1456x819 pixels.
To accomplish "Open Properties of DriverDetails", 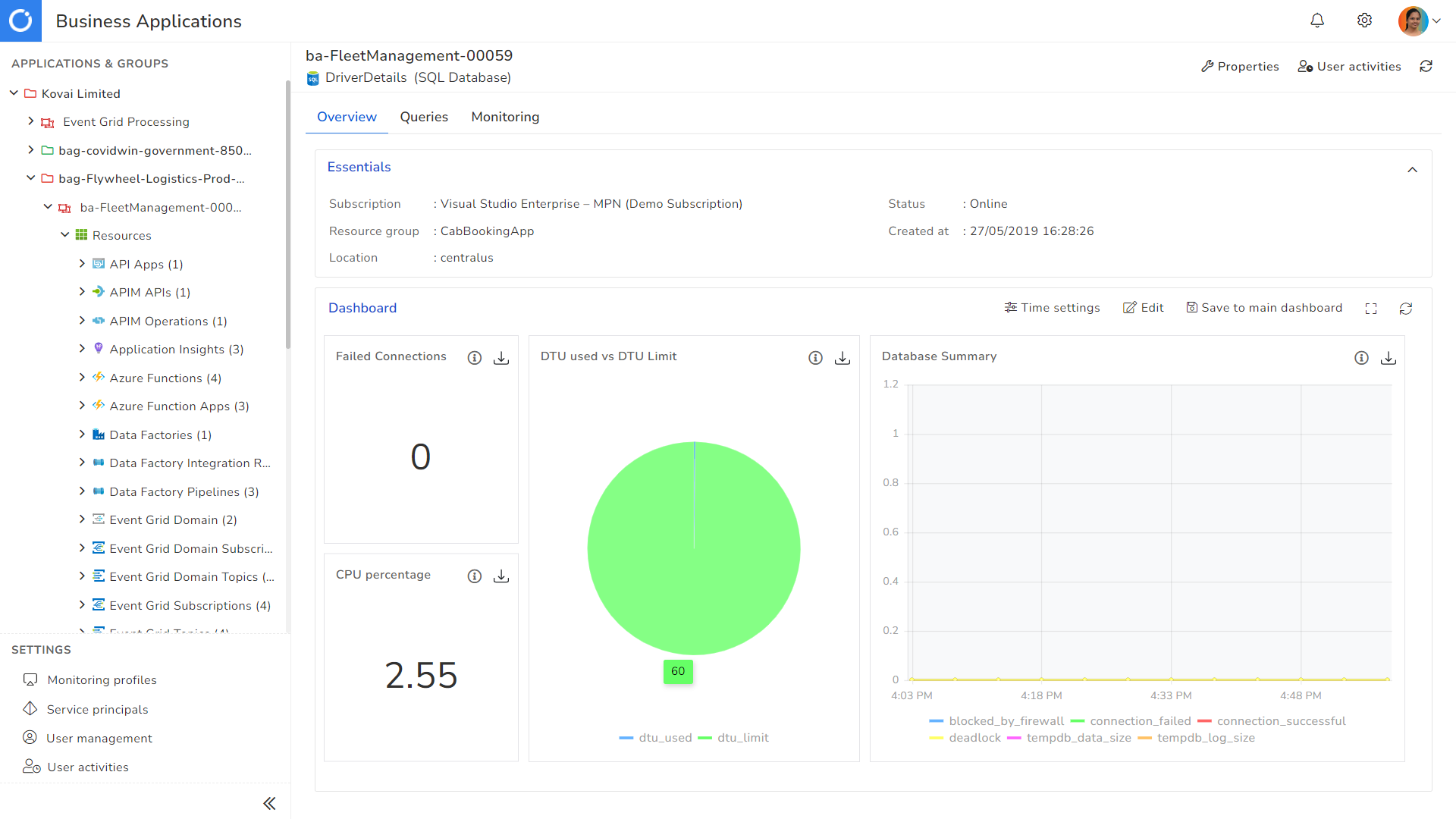I will click(x=1240, y=67).
